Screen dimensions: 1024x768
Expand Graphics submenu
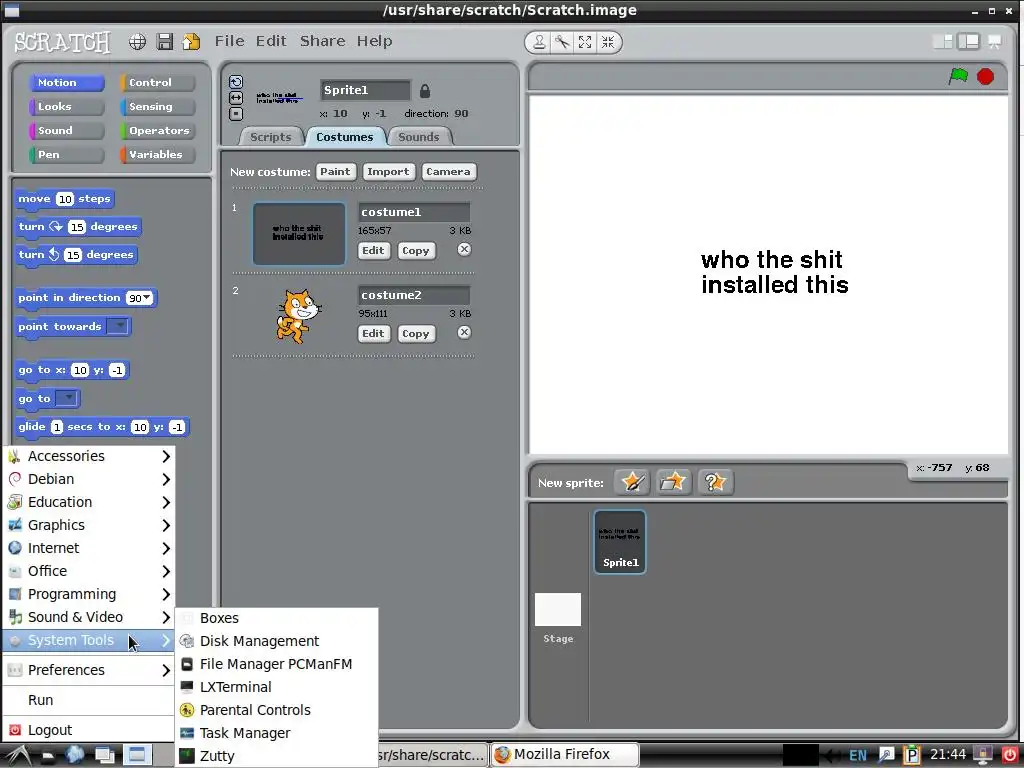pos(88,525)
